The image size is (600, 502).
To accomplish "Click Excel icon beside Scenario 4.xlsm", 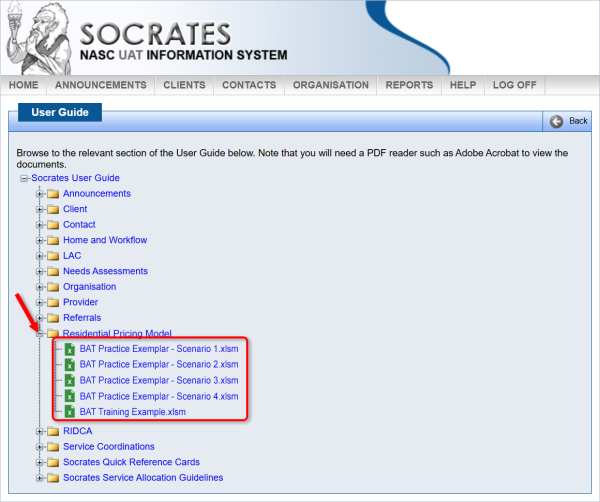I will [x=70, y=396].
